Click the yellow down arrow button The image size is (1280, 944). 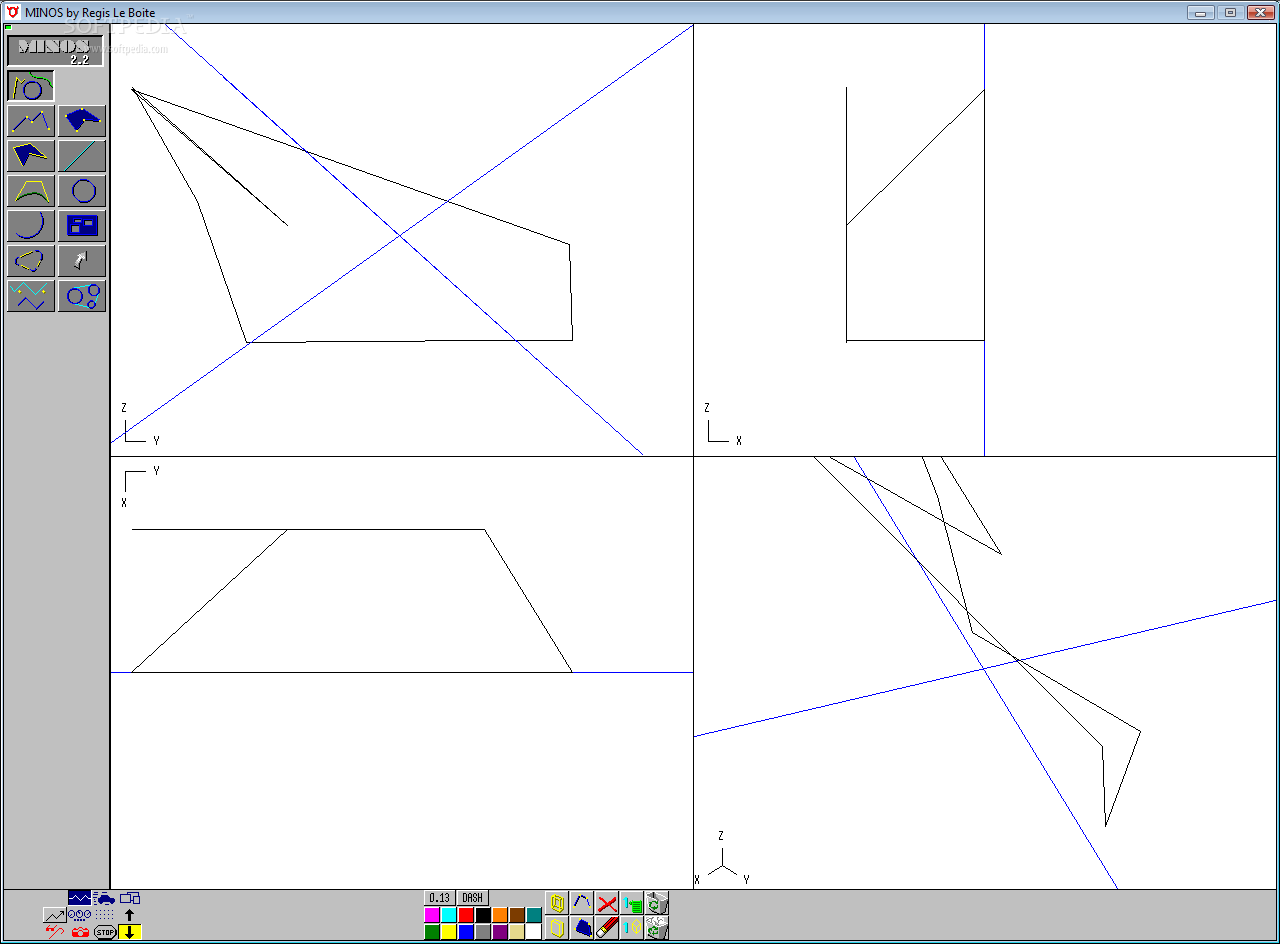click(x=130, y=932)
